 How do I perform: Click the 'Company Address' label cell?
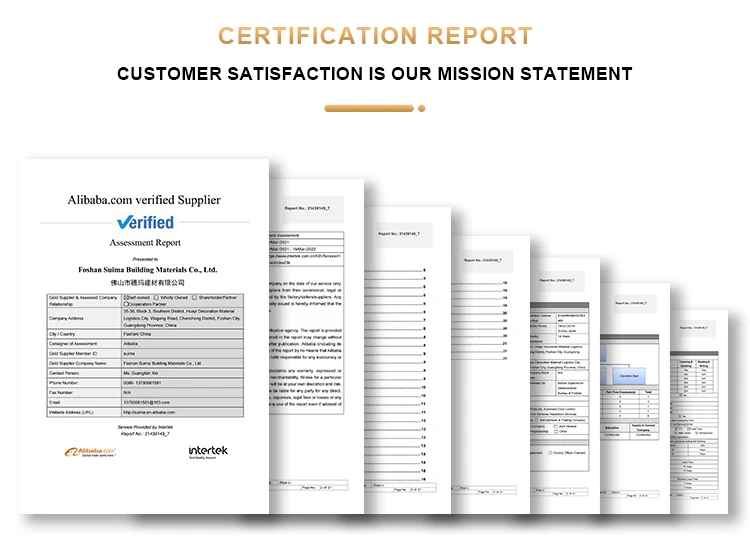coord(84,318)
